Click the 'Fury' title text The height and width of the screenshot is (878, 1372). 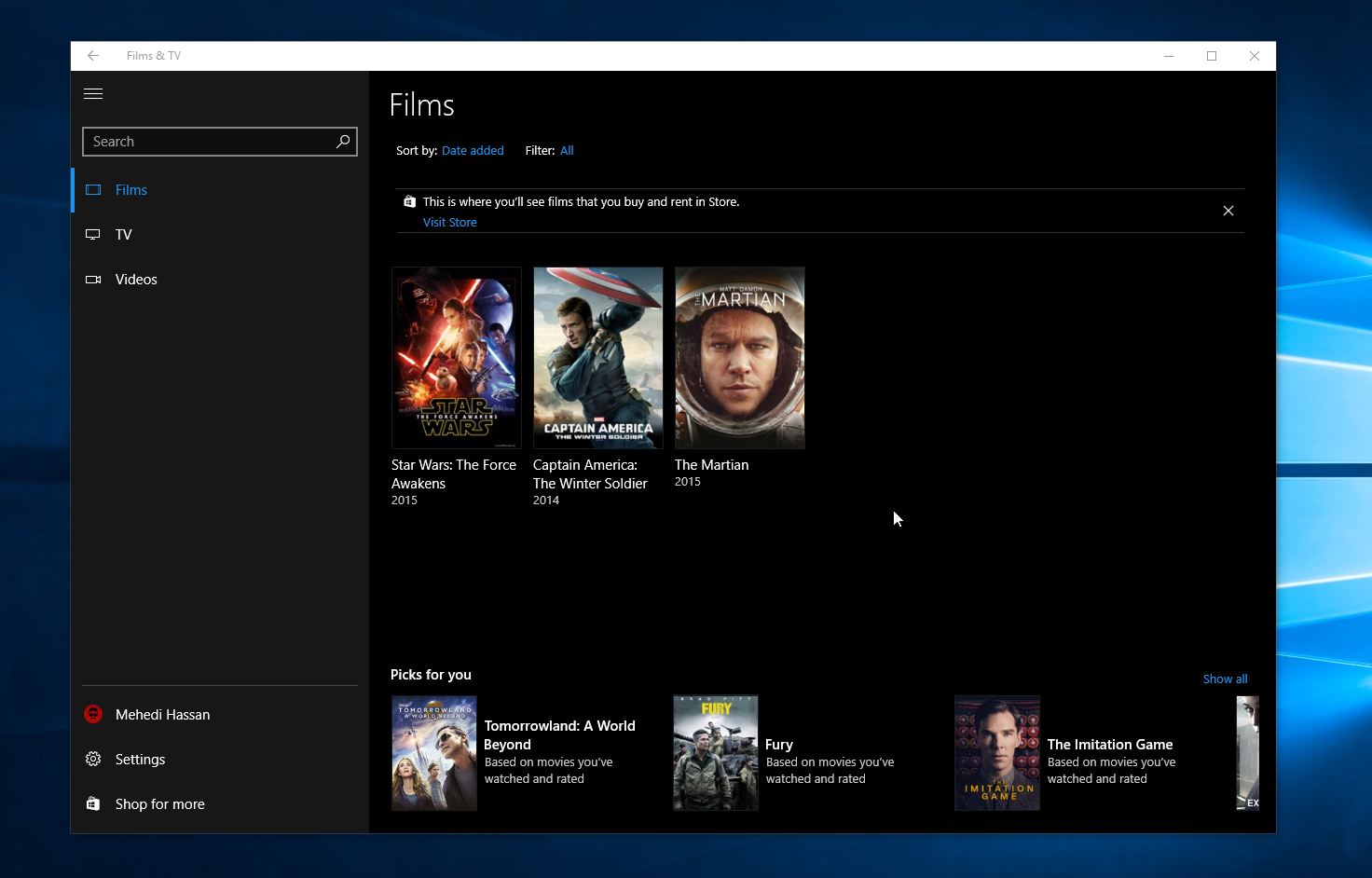(779, 744)
